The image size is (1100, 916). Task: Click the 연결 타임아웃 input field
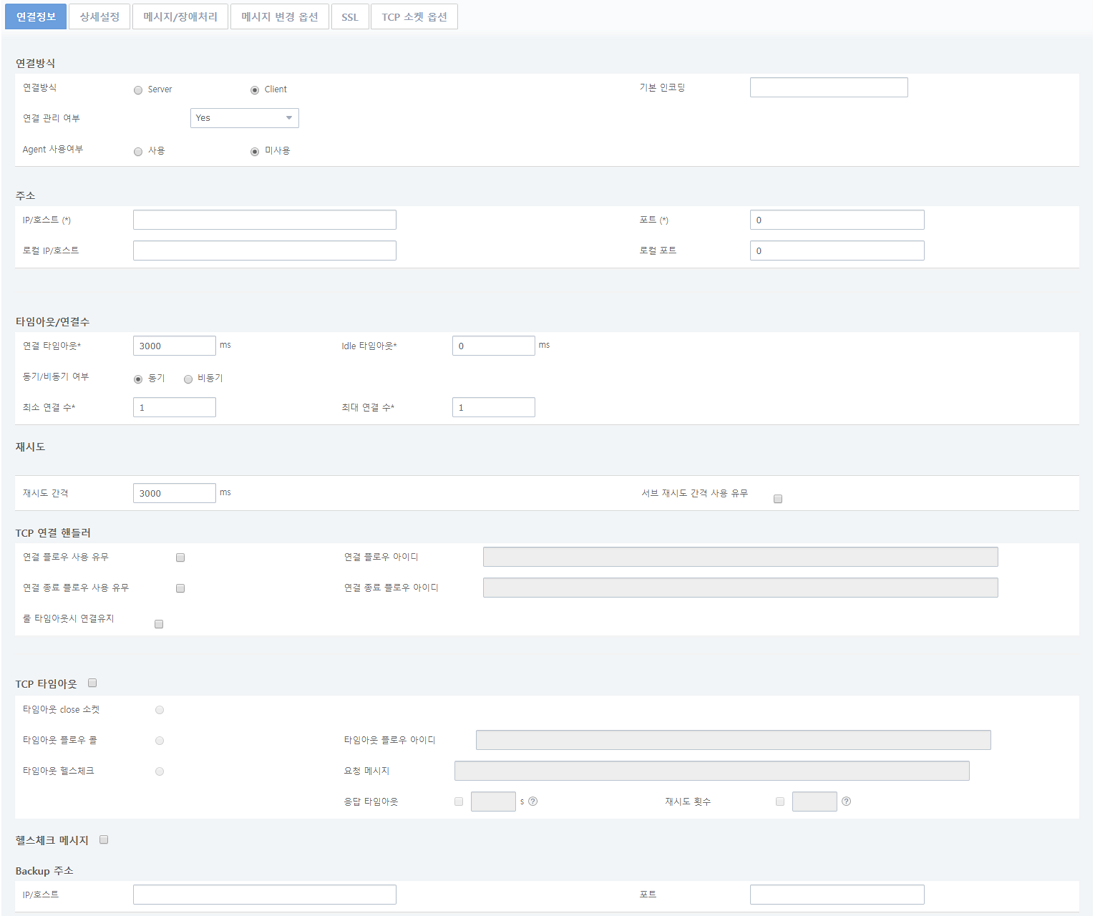(x=174, y=346)
